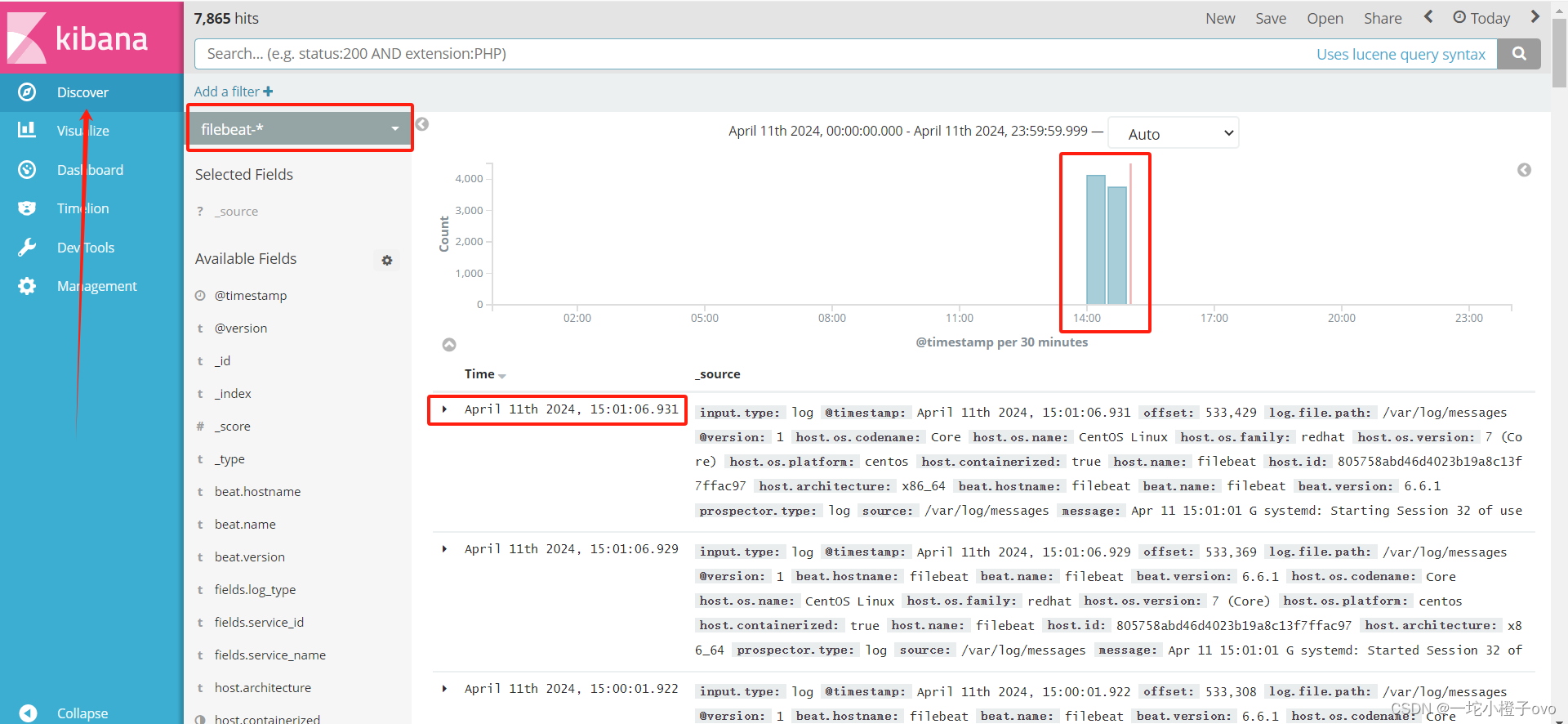1568x724 pixels.
Task: Select the _id field
Action: coord(222,361)
